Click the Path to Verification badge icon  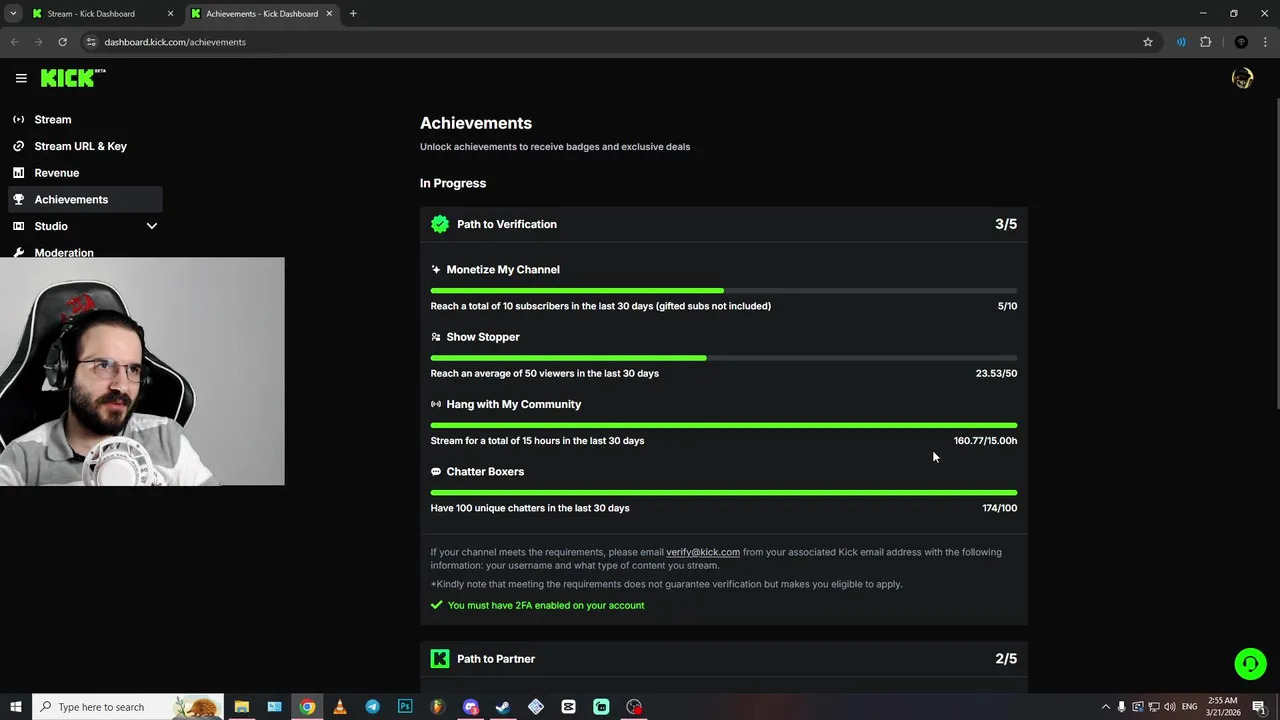click(440, 224)
